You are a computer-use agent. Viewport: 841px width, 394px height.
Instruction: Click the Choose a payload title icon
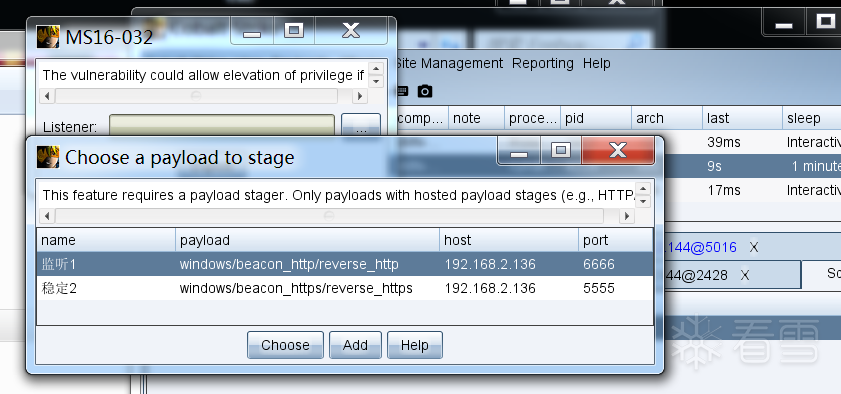tap(48, 157)
